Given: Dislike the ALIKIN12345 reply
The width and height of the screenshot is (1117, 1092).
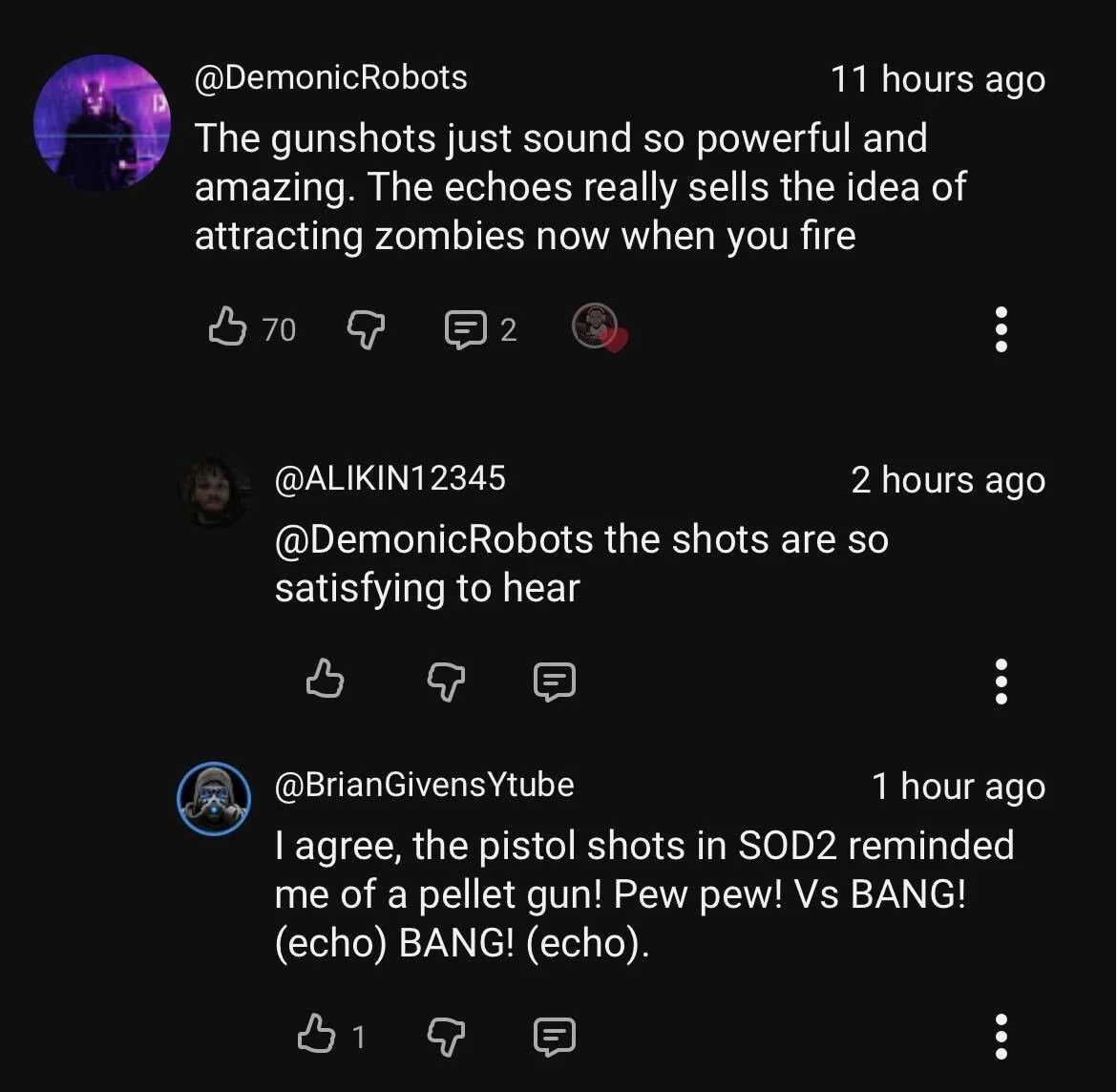Looking at the screenshot, I should [446, 681].
